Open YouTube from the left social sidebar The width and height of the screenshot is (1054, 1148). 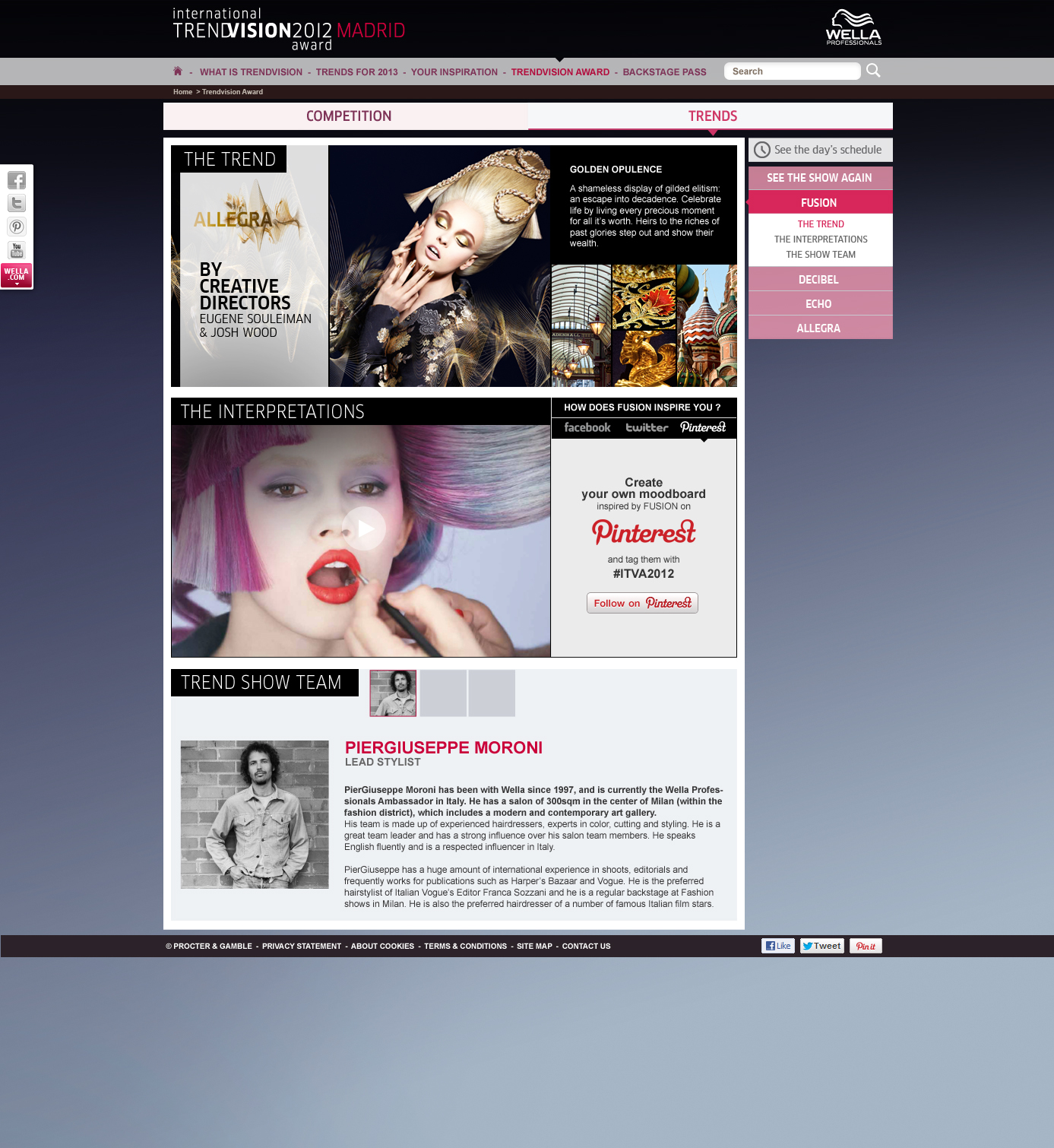[17, 250]
